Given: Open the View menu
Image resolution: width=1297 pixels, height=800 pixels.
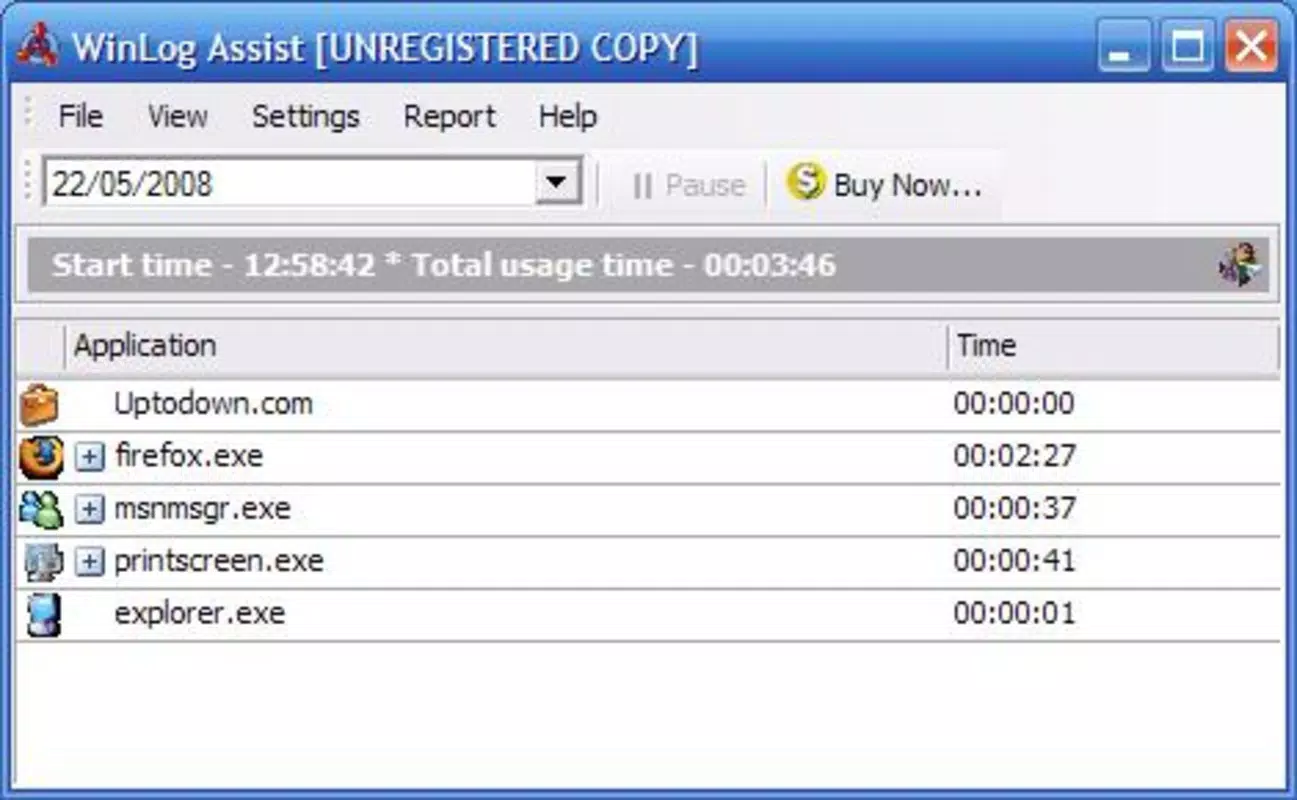Looking at the screenshot, I should [177, 116].
